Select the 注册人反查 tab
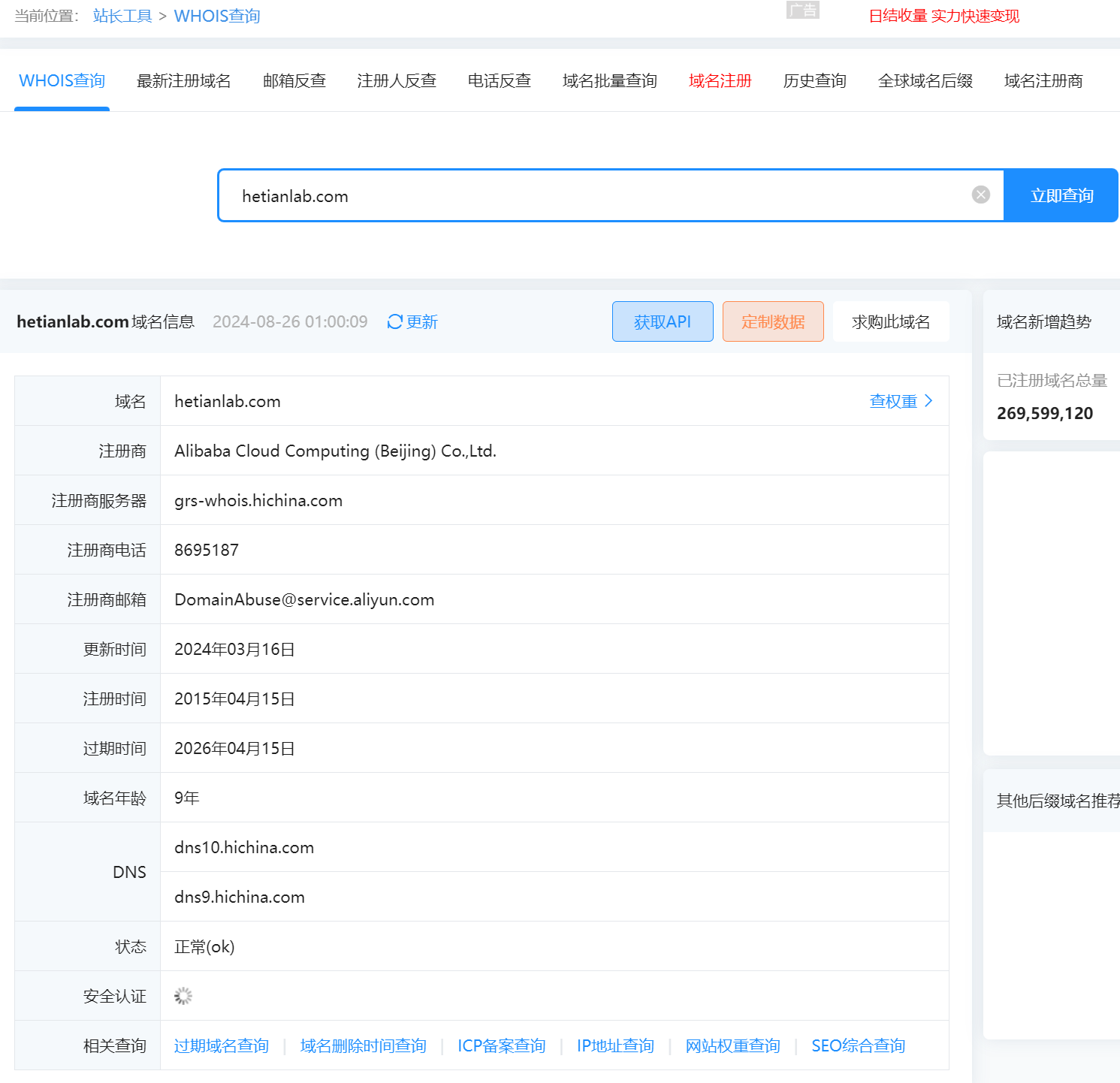 [397, 81]
